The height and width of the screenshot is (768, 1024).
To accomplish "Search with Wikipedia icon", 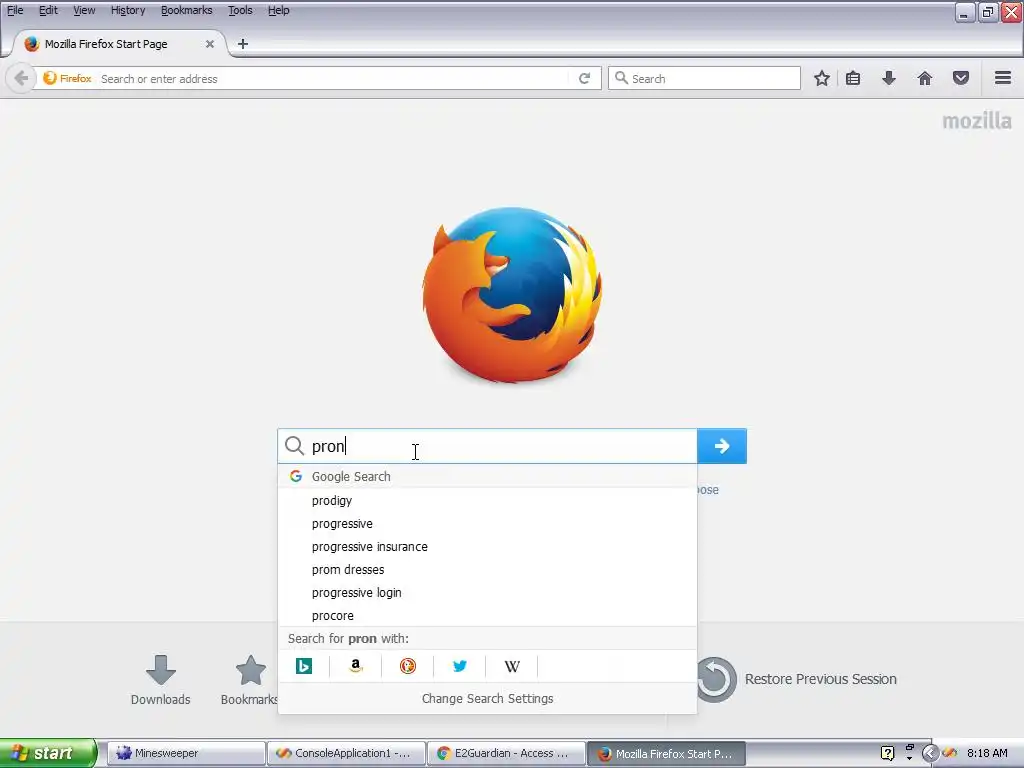I will pyautogui.click(x=512, y=666).
